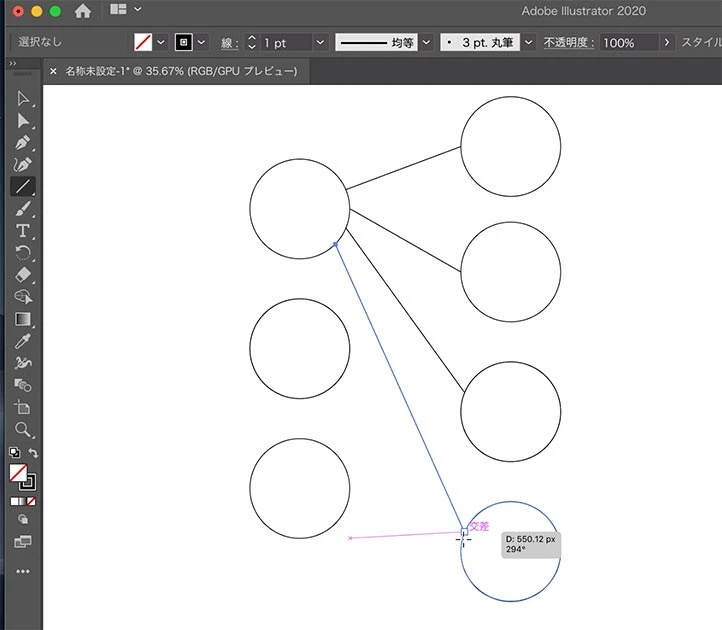The height and width of the screenshot is (630, 722).
Task: Open stroke weight dropdown arrow
Action: (x=320, y=42)
